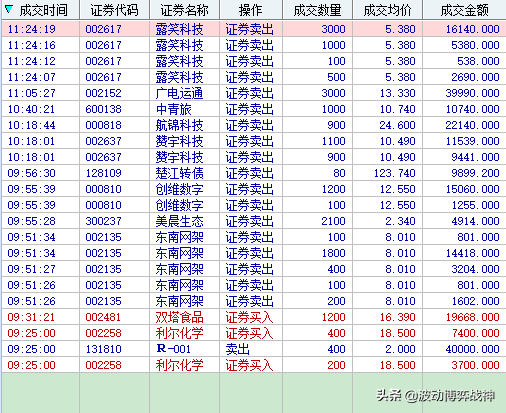Select the row with time 11:24:19
This screenshot has height=413, width=506.
coord(254,29)
